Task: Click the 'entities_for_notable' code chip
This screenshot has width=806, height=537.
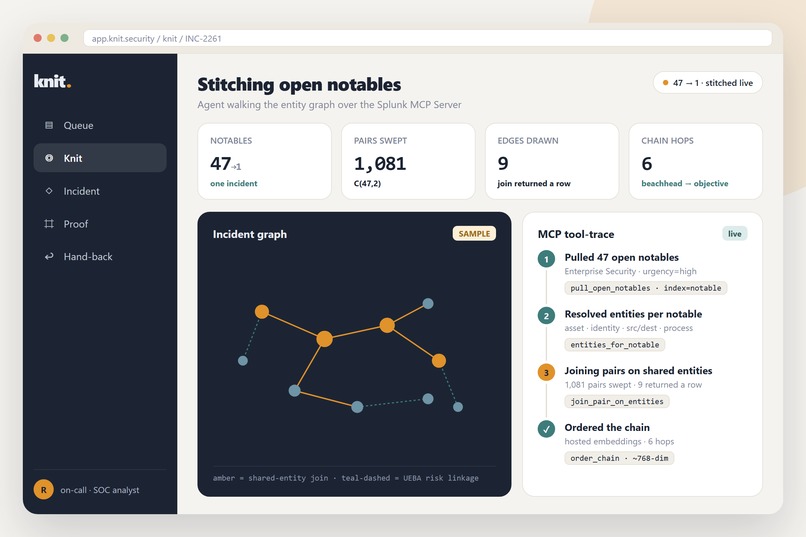Action: (615, 345)
